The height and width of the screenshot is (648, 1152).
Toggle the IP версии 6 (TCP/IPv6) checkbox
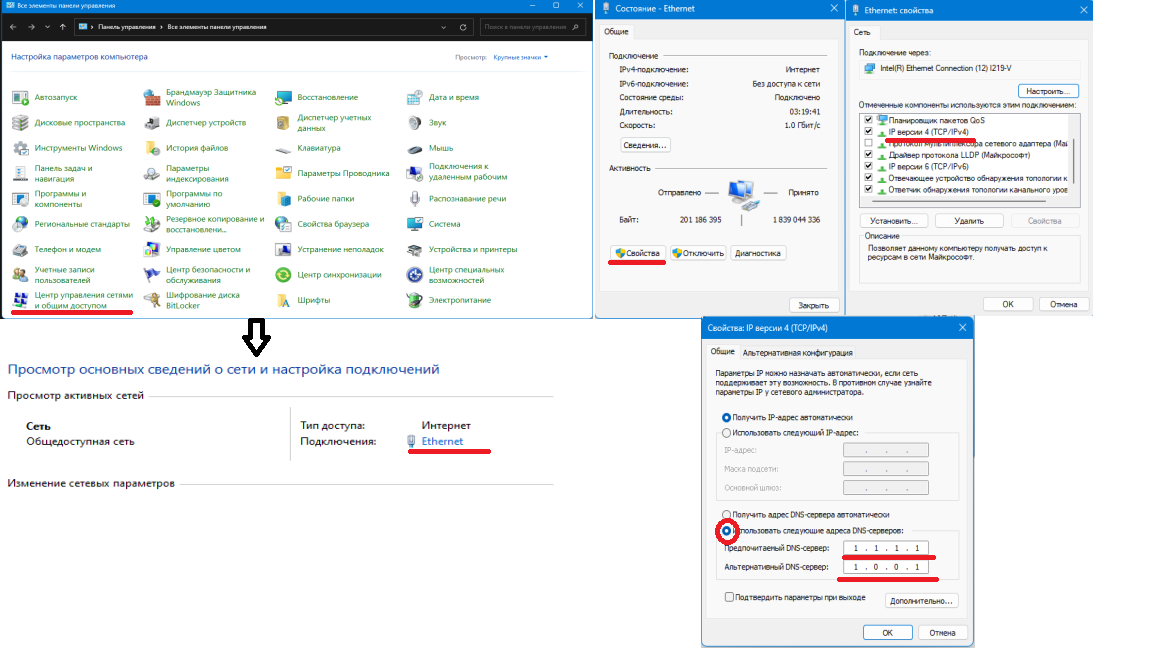click(x=868, y=166)
